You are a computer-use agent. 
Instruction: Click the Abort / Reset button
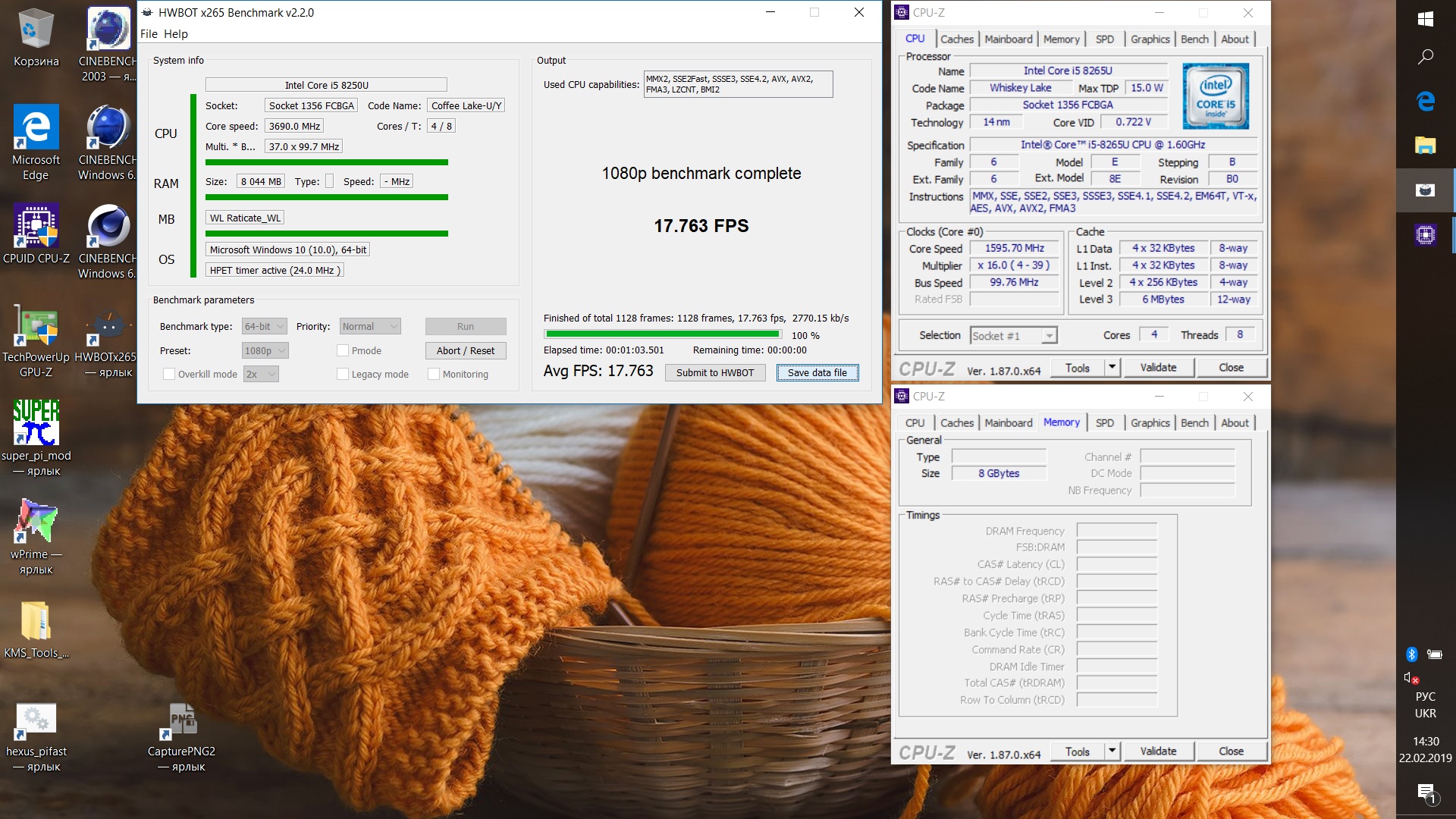click(466, 350)
